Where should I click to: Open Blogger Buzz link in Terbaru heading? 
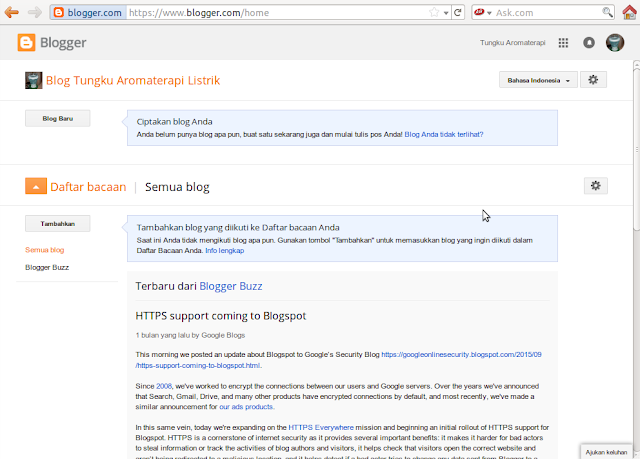[231, 286]
